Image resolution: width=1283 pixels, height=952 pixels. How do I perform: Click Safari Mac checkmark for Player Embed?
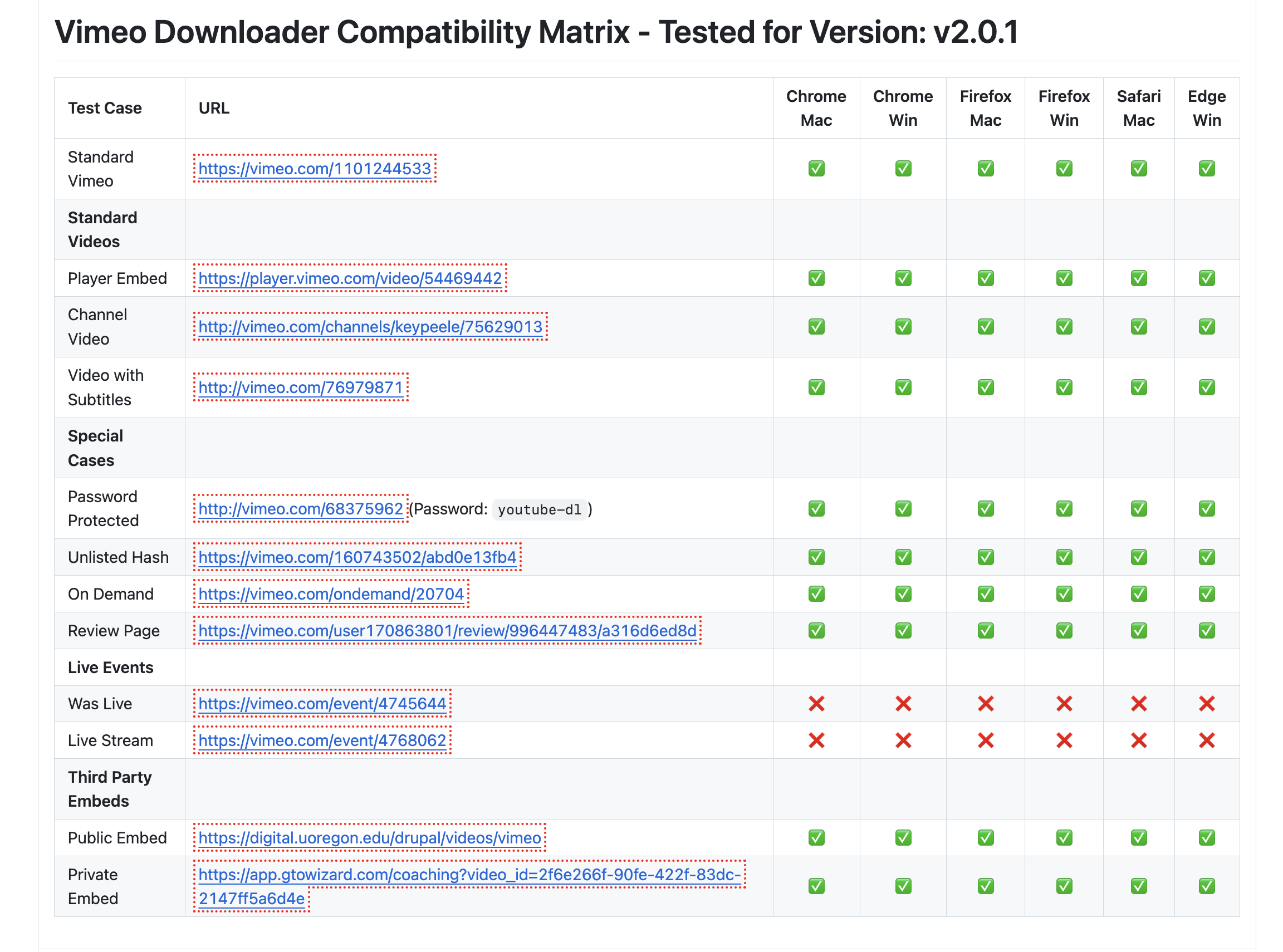1138,278
